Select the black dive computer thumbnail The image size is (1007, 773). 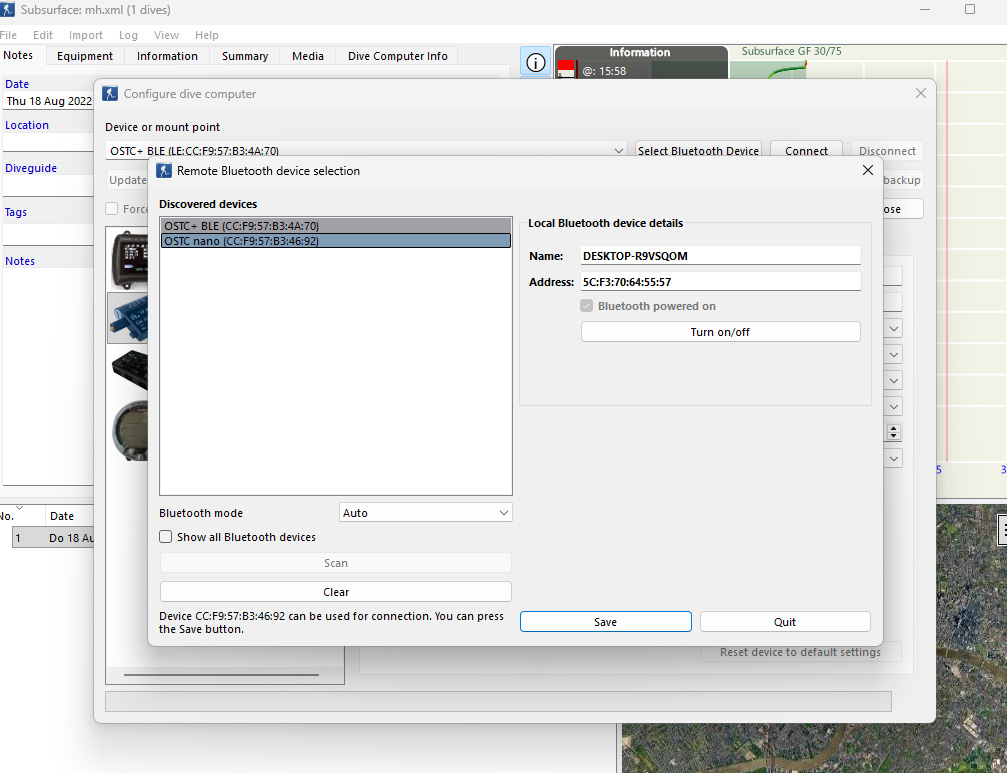[x=128, y=370]
